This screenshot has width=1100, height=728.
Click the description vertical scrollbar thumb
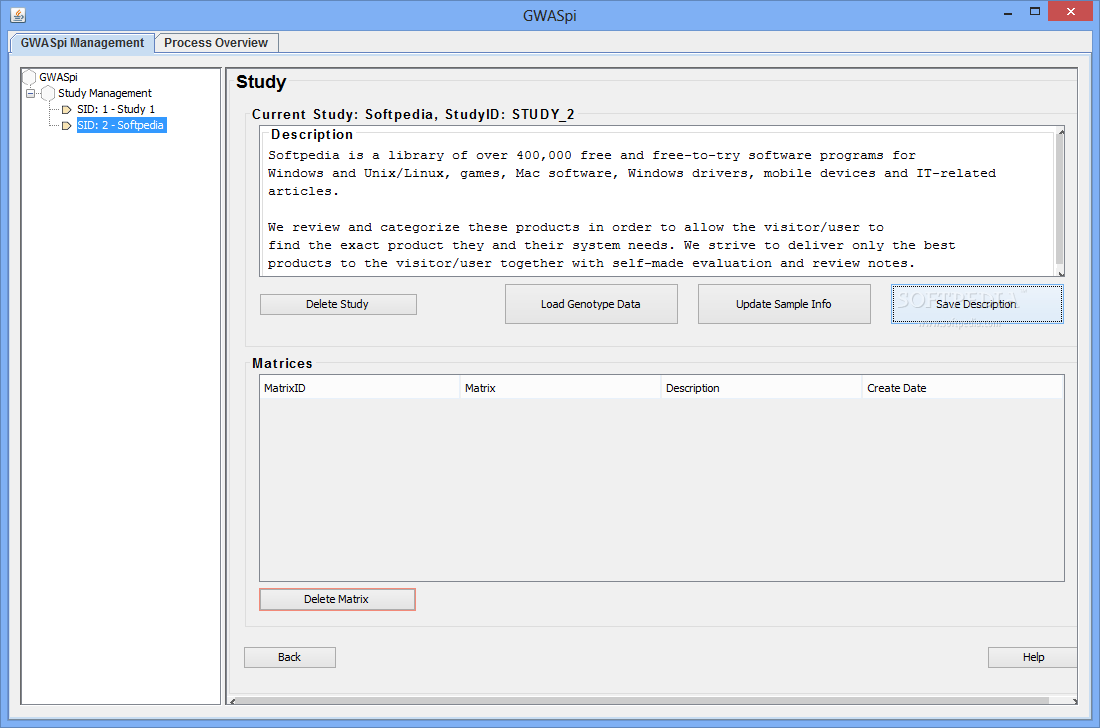pyautogui.click(x=1060, y=201)
